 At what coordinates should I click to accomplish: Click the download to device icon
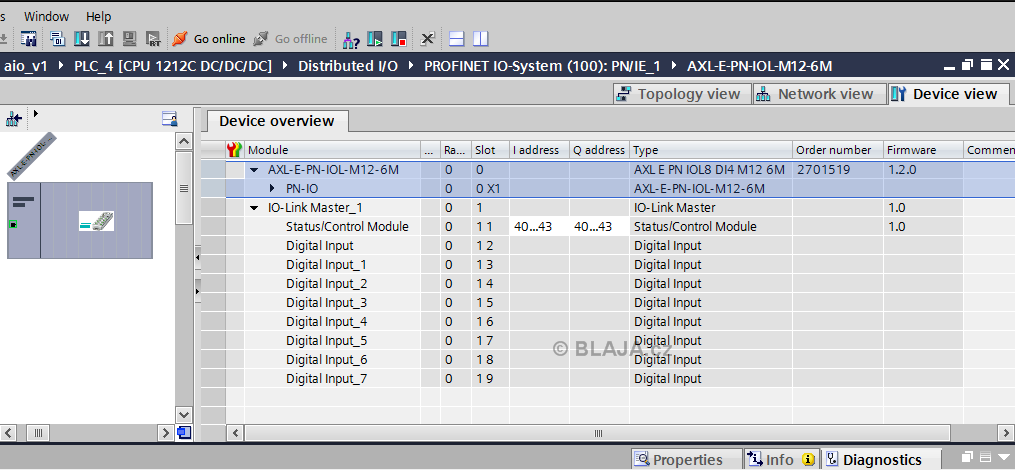point(82,39)
